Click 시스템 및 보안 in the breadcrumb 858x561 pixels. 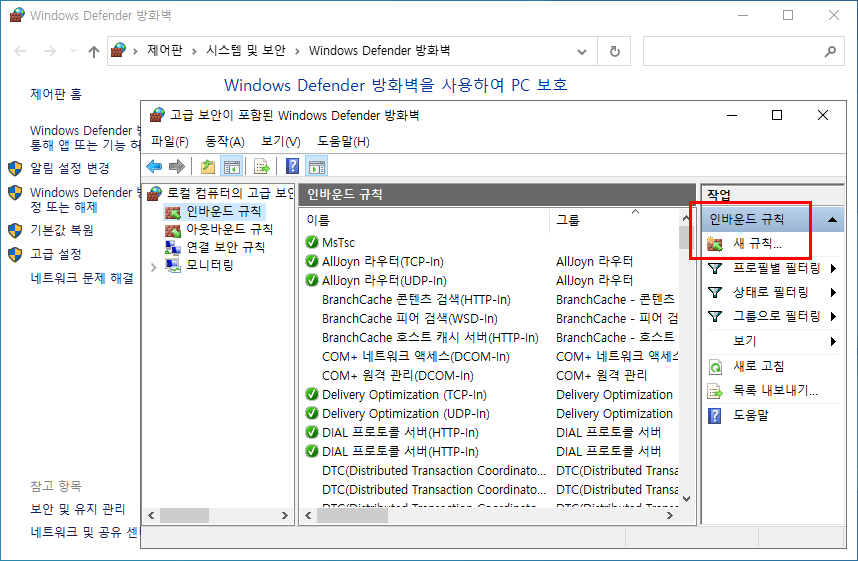coord(246,51)
